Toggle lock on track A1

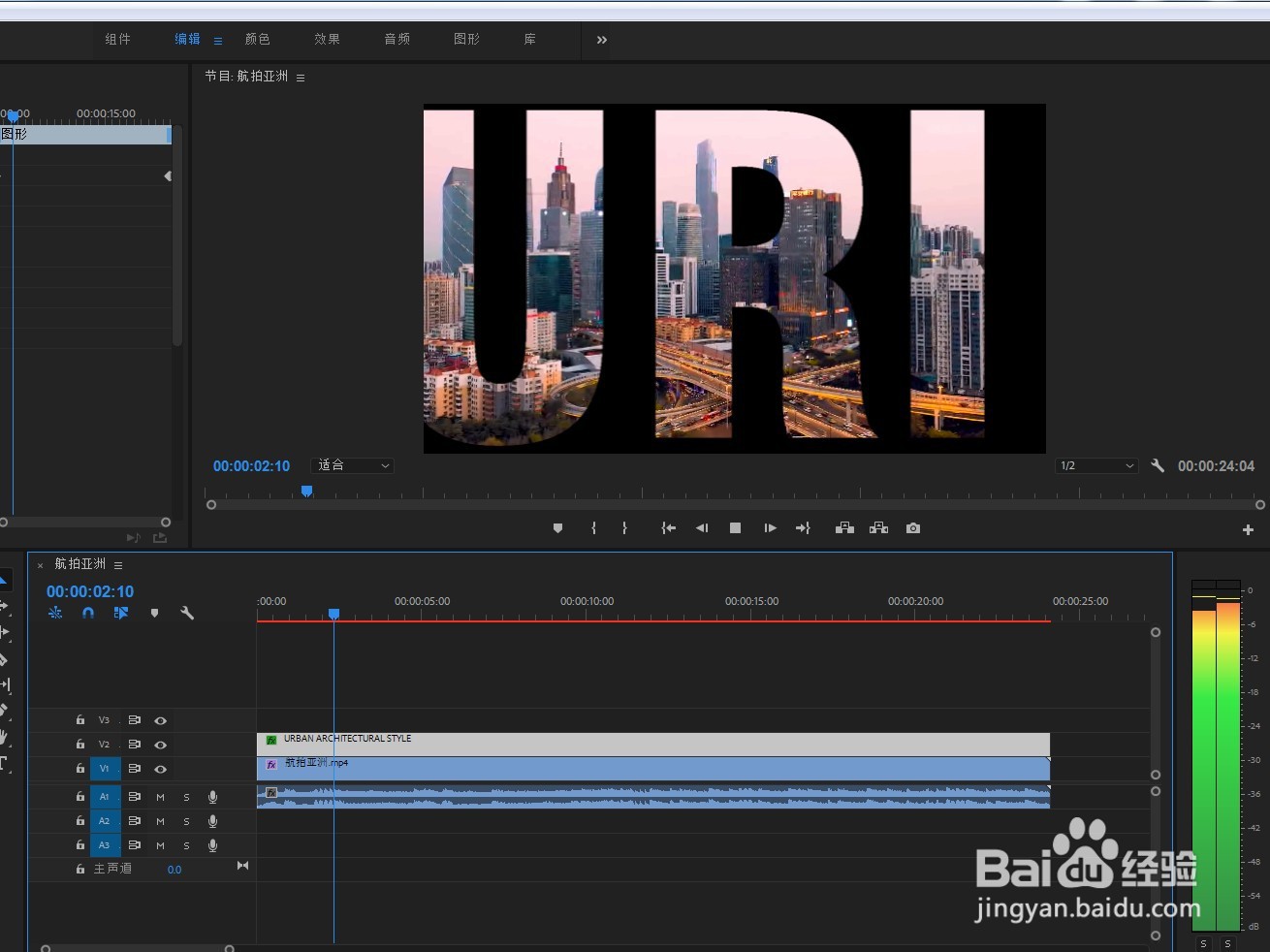(x=80, y=796)
